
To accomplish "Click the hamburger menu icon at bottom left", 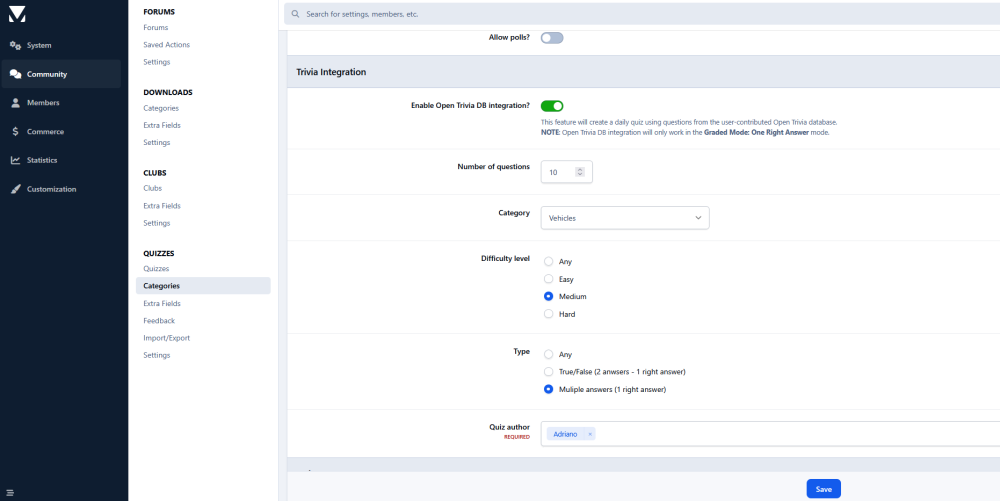I will pyautogui.click(x=10, y=490).
